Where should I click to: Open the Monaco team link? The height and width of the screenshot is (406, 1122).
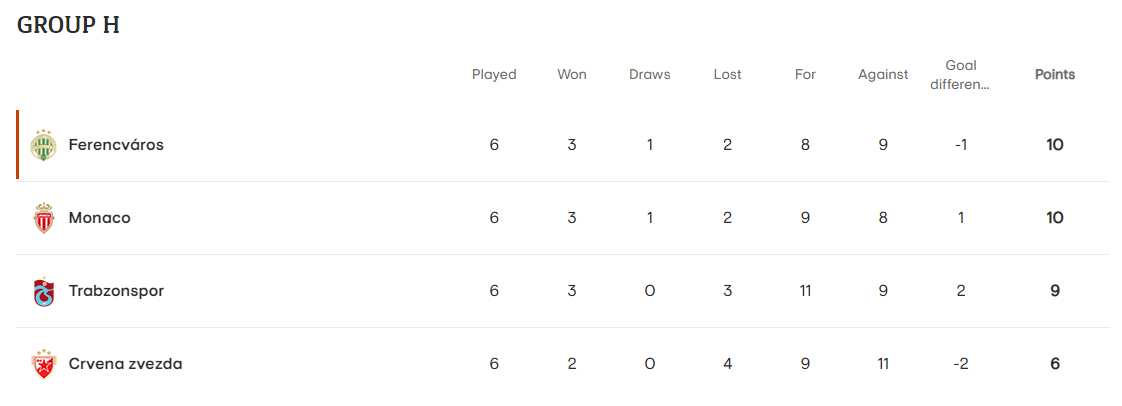pos(99,218)
